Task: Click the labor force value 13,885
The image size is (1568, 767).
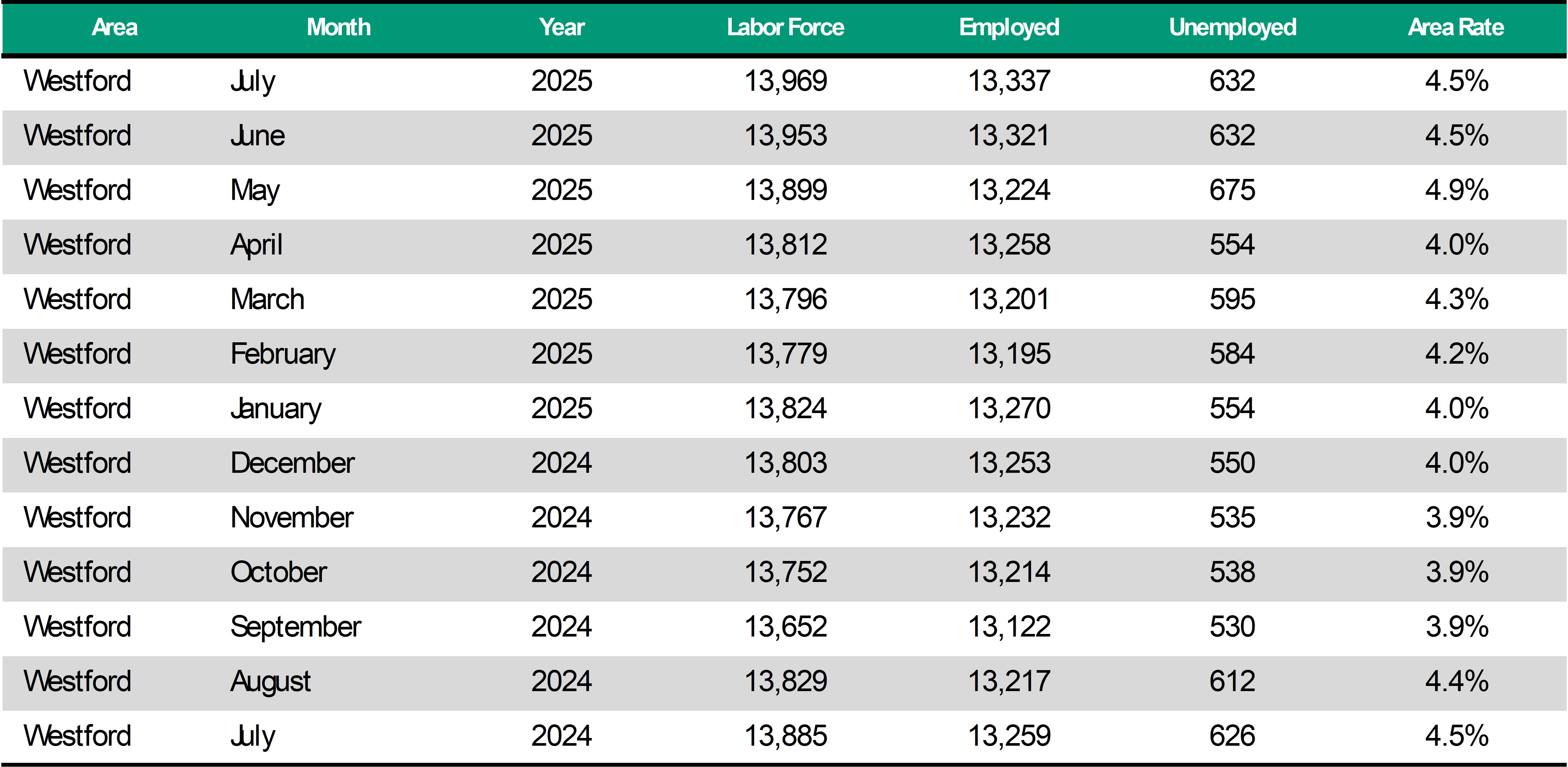Action: pos(786,736)
